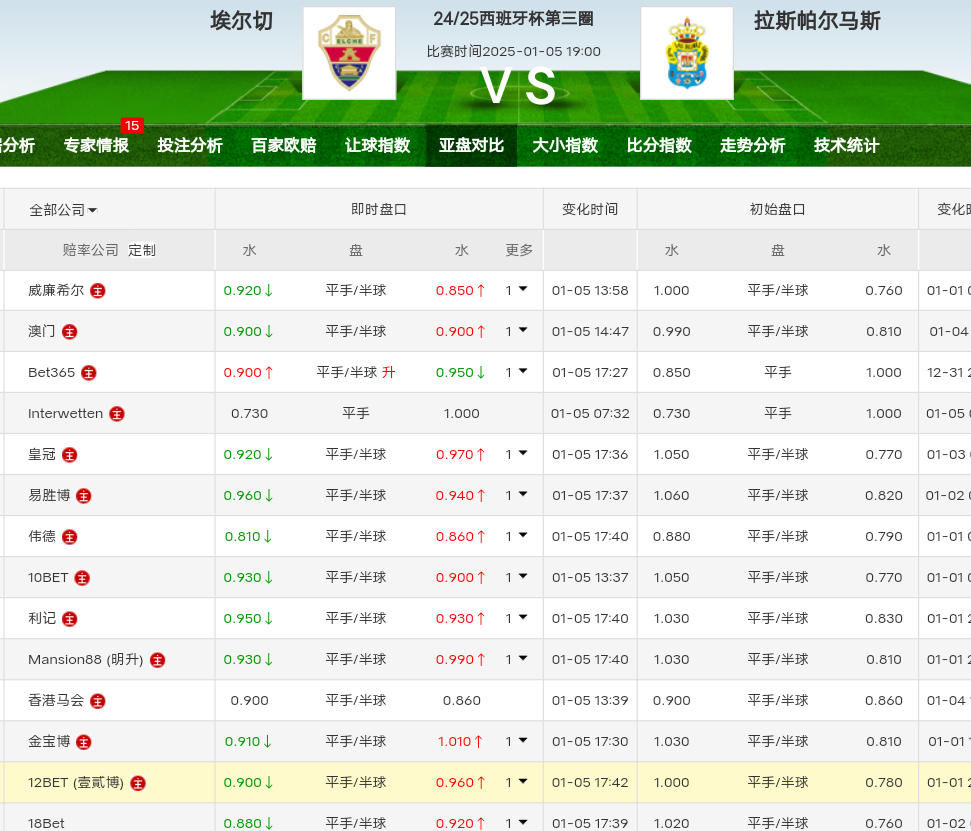Click the 定制 customize link

142,250
